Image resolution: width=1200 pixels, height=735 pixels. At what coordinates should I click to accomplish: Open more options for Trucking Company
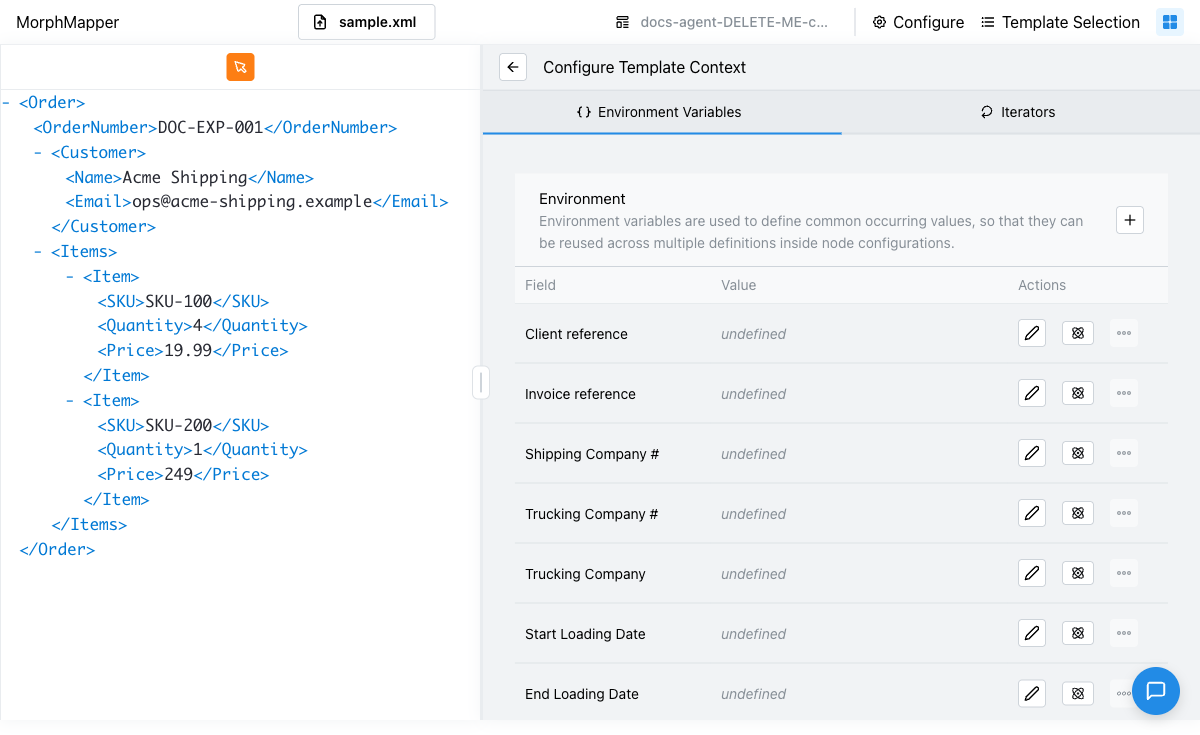[x=1124, y=573]
